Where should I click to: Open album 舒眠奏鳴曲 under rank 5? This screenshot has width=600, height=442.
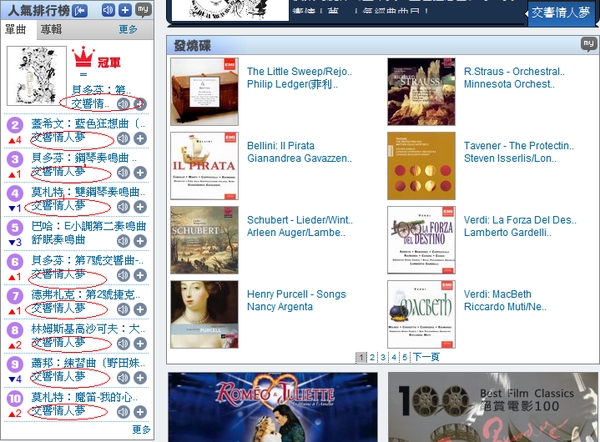tap(58, 240)
